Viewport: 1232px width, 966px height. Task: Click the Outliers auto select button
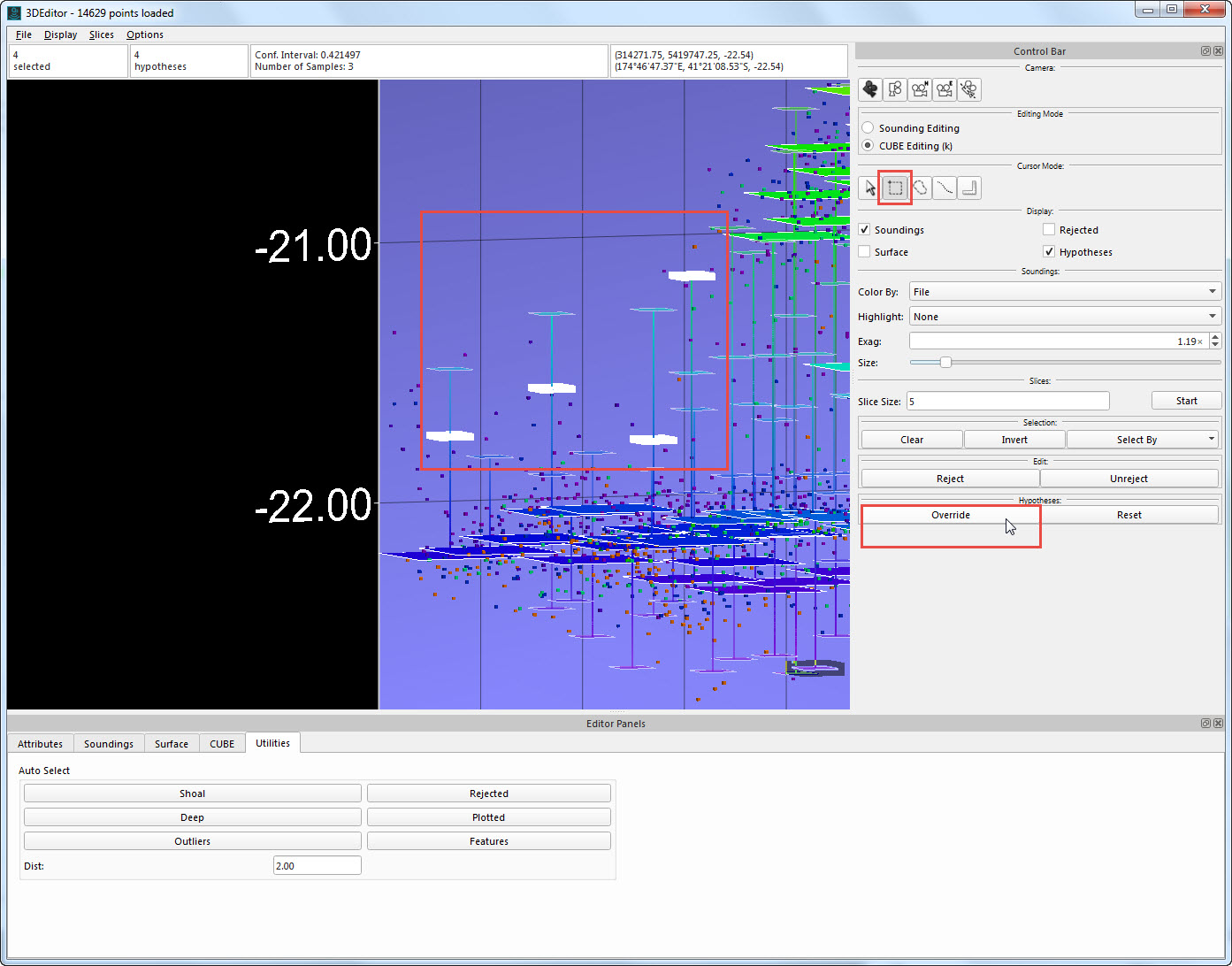pos(192,841)
